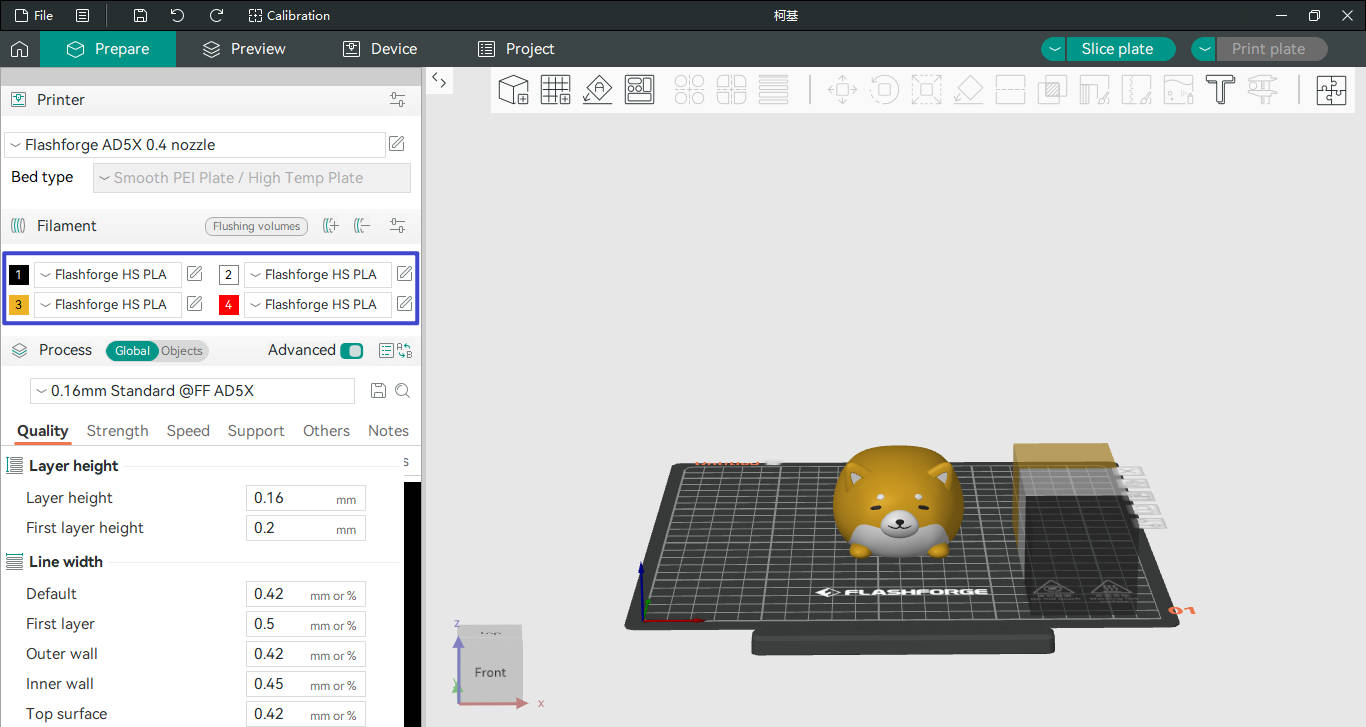1366x727 pixels.
Task: Click the Flushing volumes button
Action: (256, 226)
